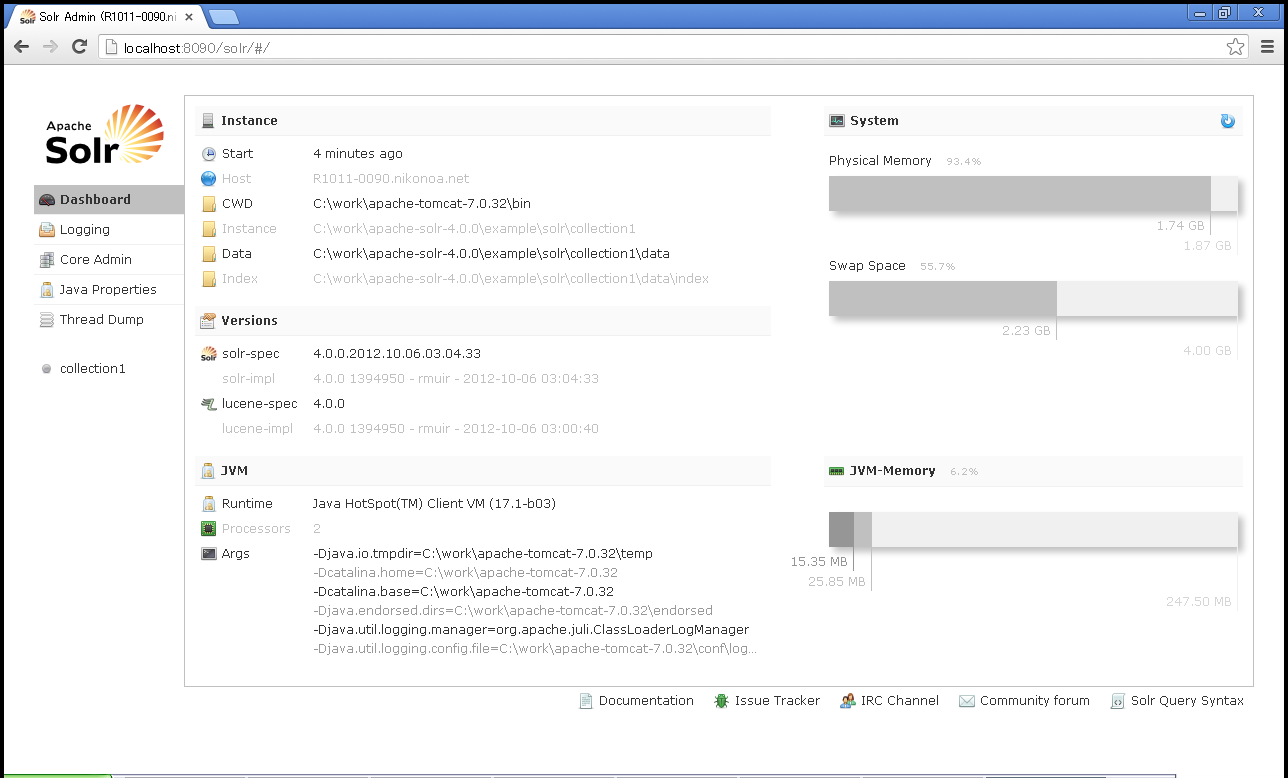The width and height of the screenshot is (1288, 778).
Task: Click the lucene-impl version string
Action: pyautogui.click(x=456, y=429)
